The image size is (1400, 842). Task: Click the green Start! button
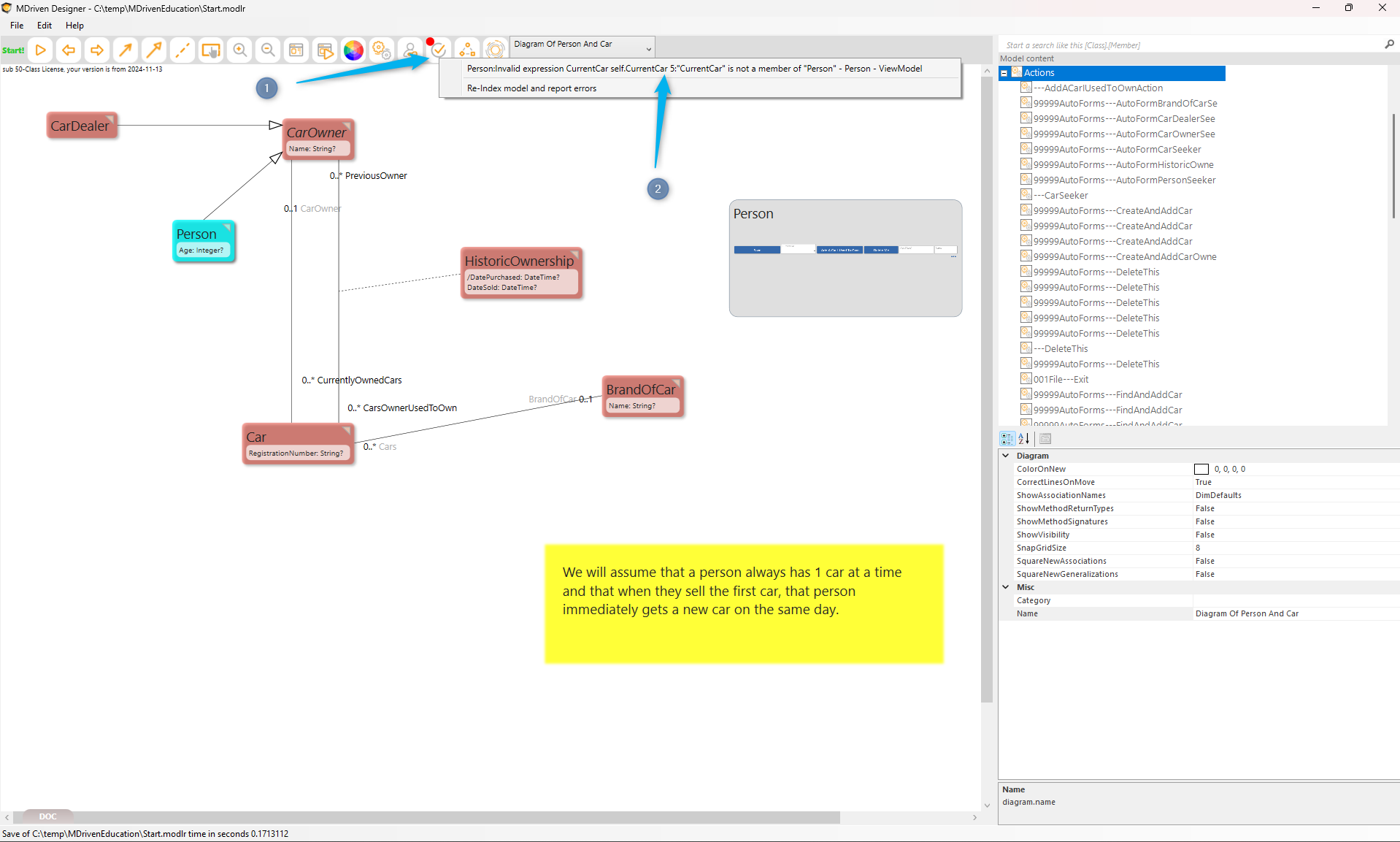[x=13, y=50]
